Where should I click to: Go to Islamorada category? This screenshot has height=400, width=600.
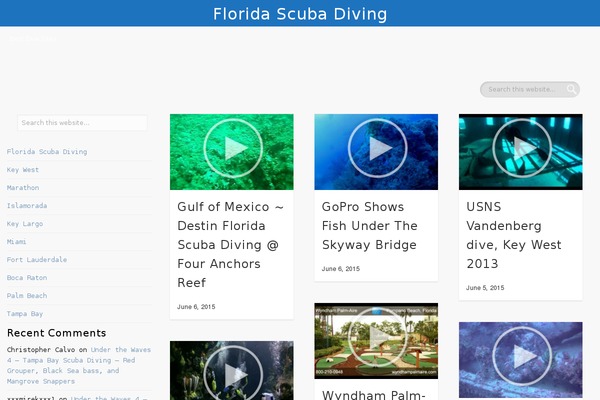tap(27, 206)
